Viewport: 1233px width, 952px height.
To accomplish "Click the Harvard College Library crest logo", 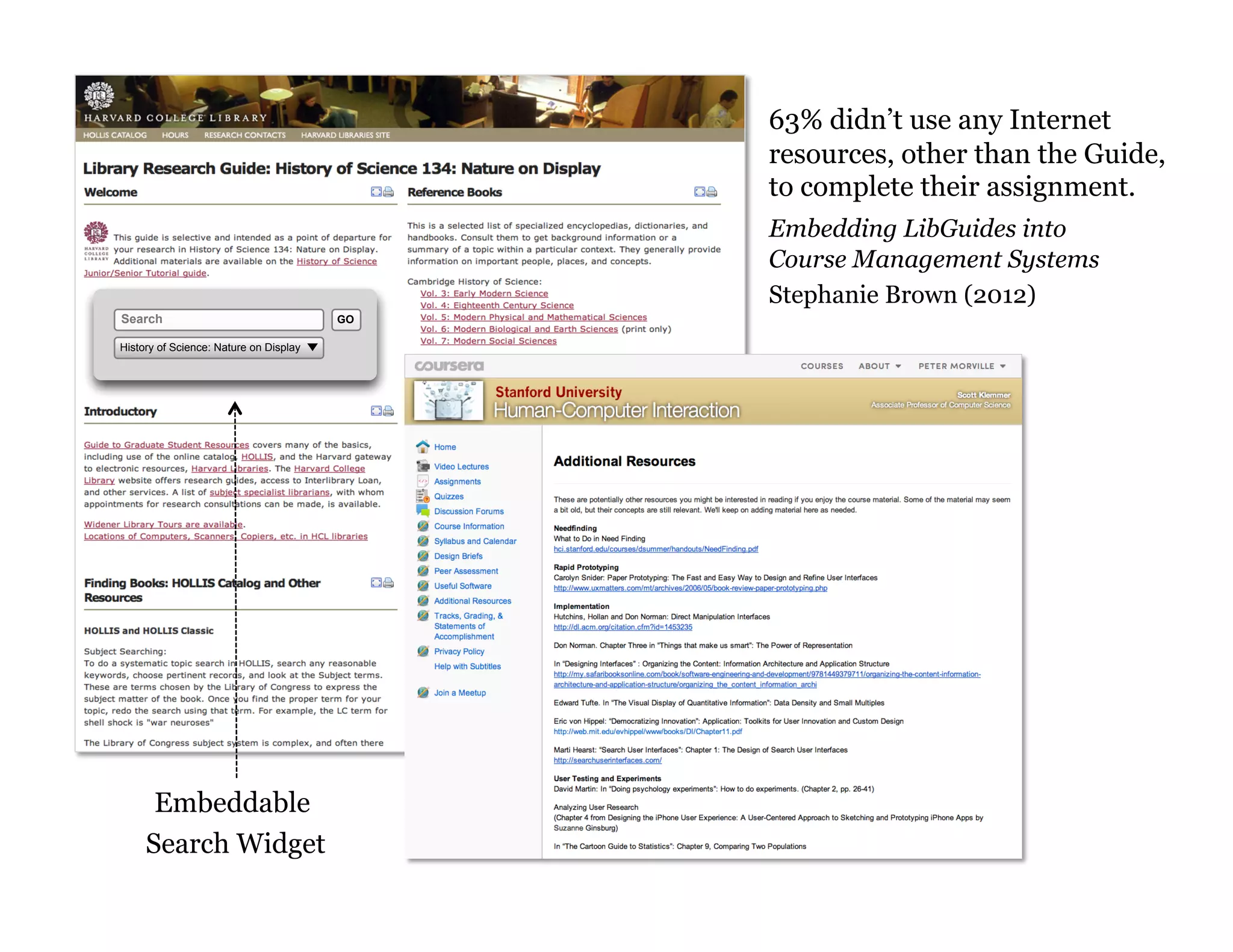I will pos(98,95).
